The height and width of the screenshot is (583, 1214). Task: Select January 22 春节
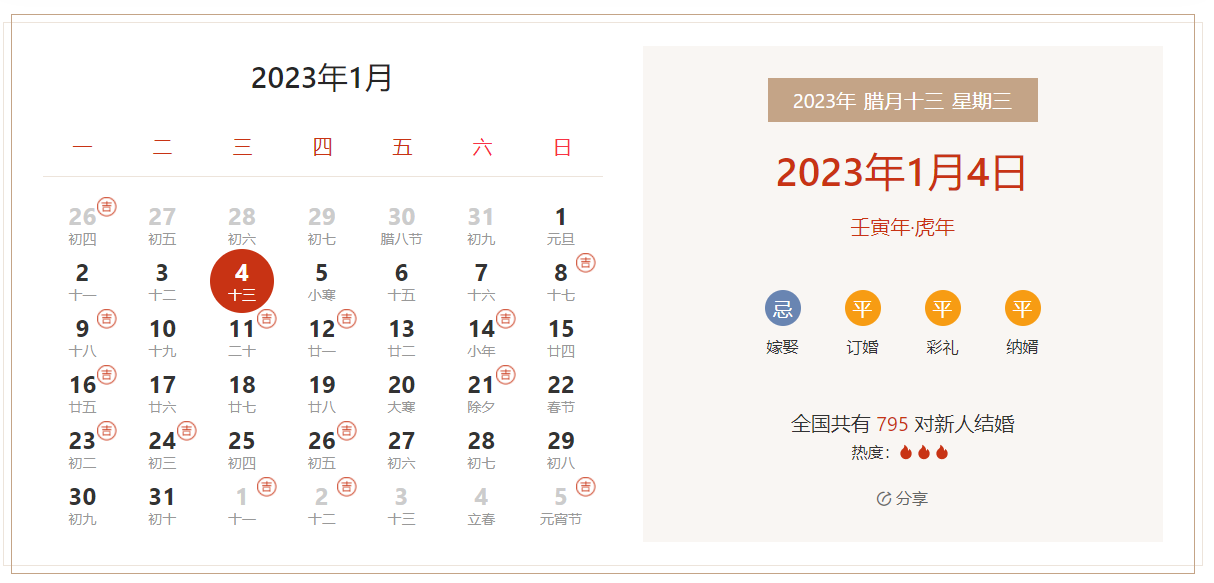click(561, 394)
